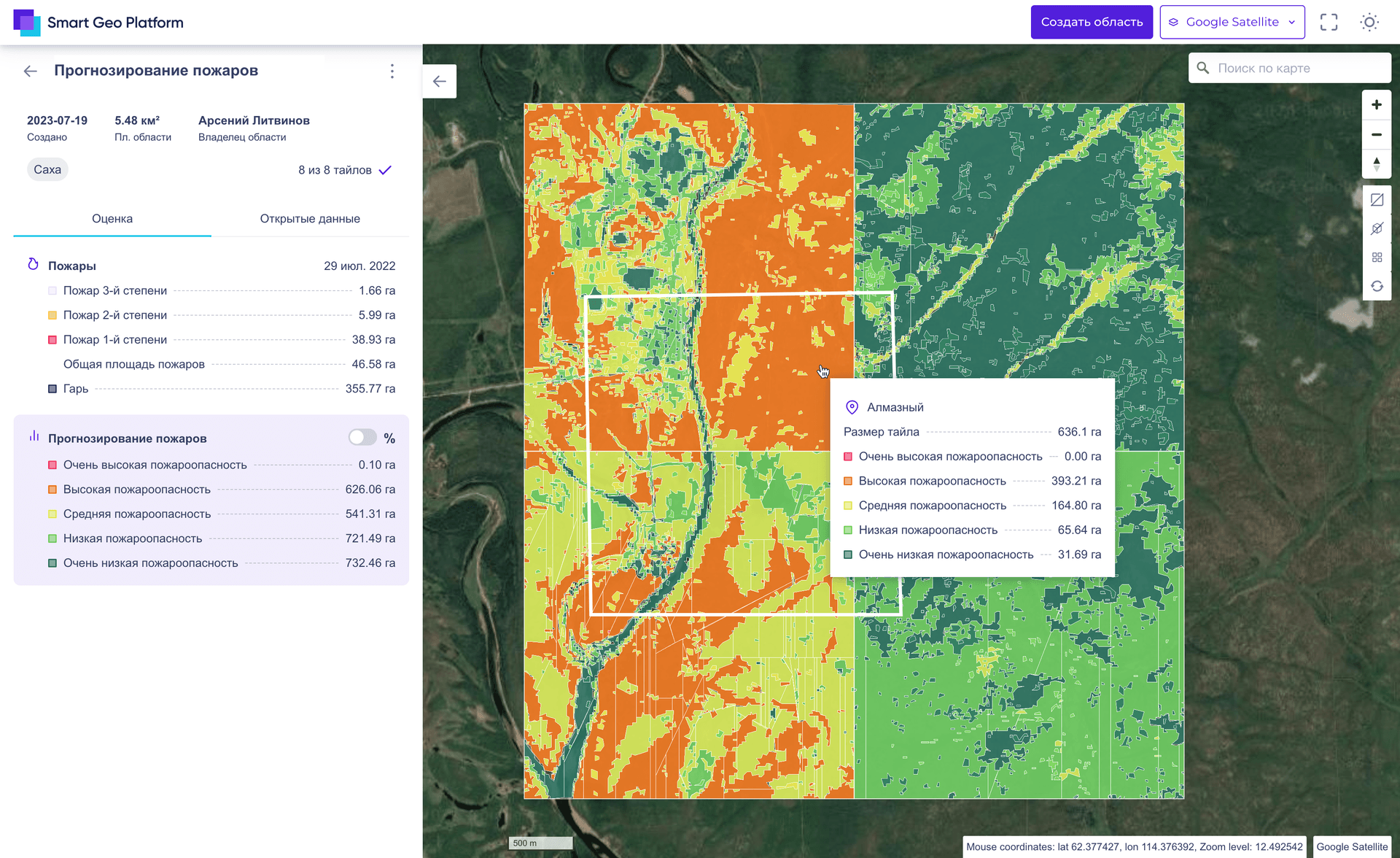
Task: Click the popup's 31.69 га value
Action: tap(1079, 554)
